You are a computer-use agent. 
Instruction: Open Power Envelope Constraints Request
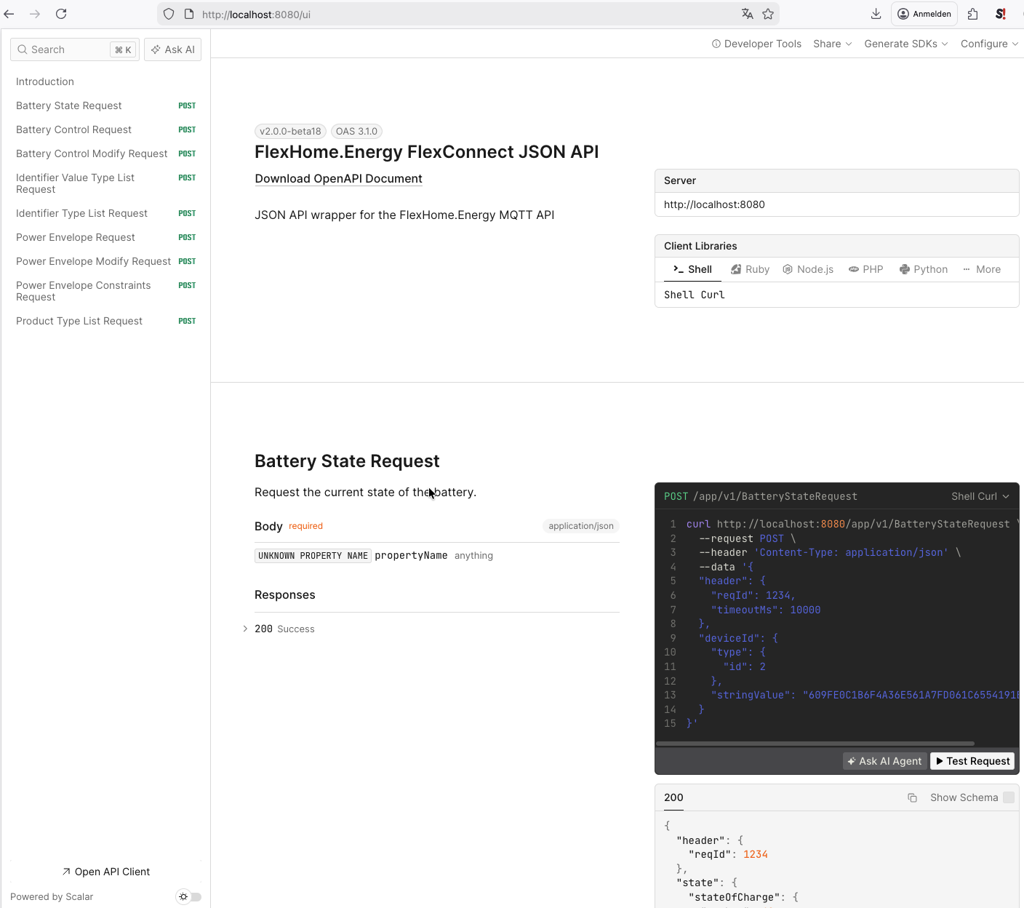106,291
